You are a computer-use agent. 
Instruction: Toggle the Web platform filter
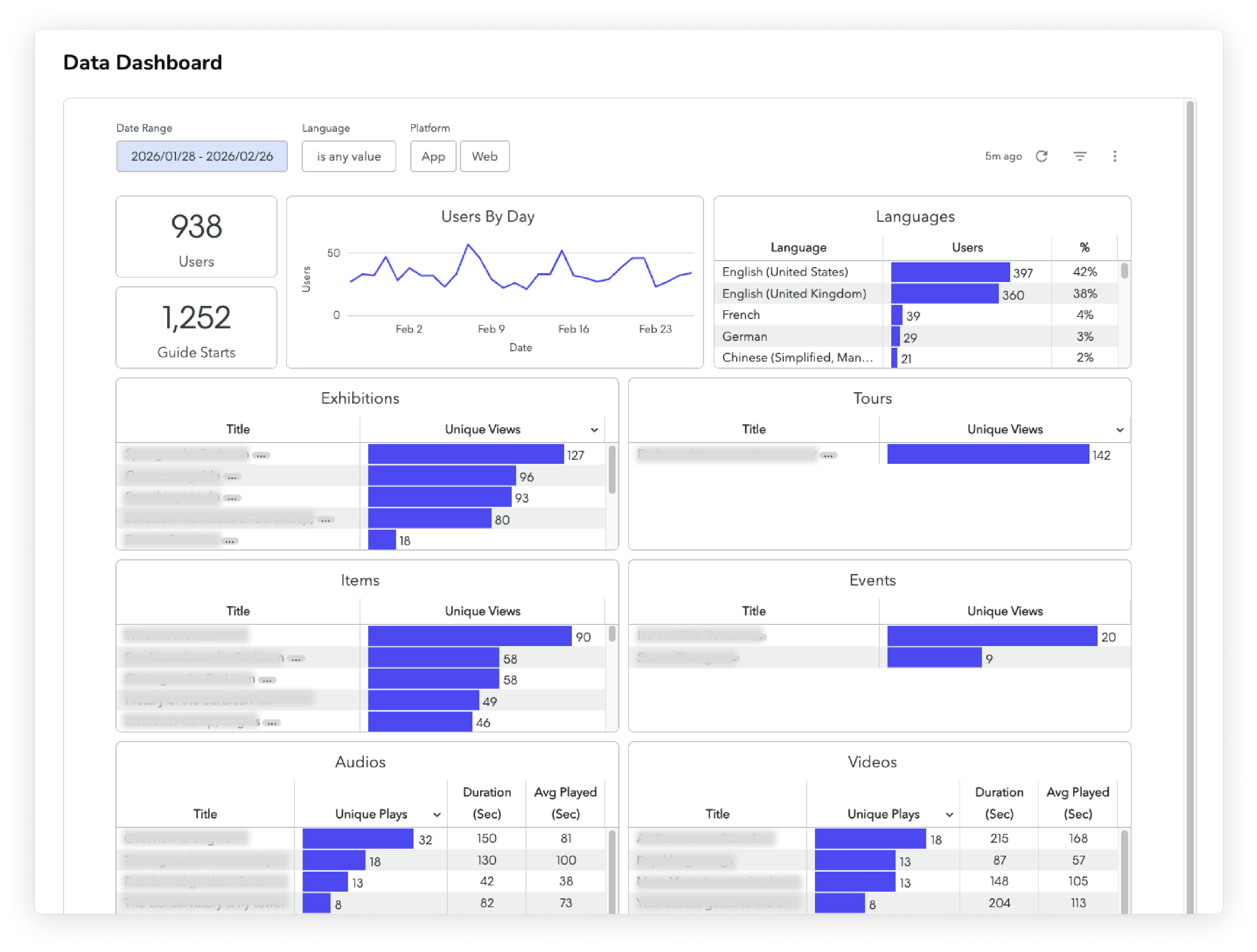pos(484,156)
